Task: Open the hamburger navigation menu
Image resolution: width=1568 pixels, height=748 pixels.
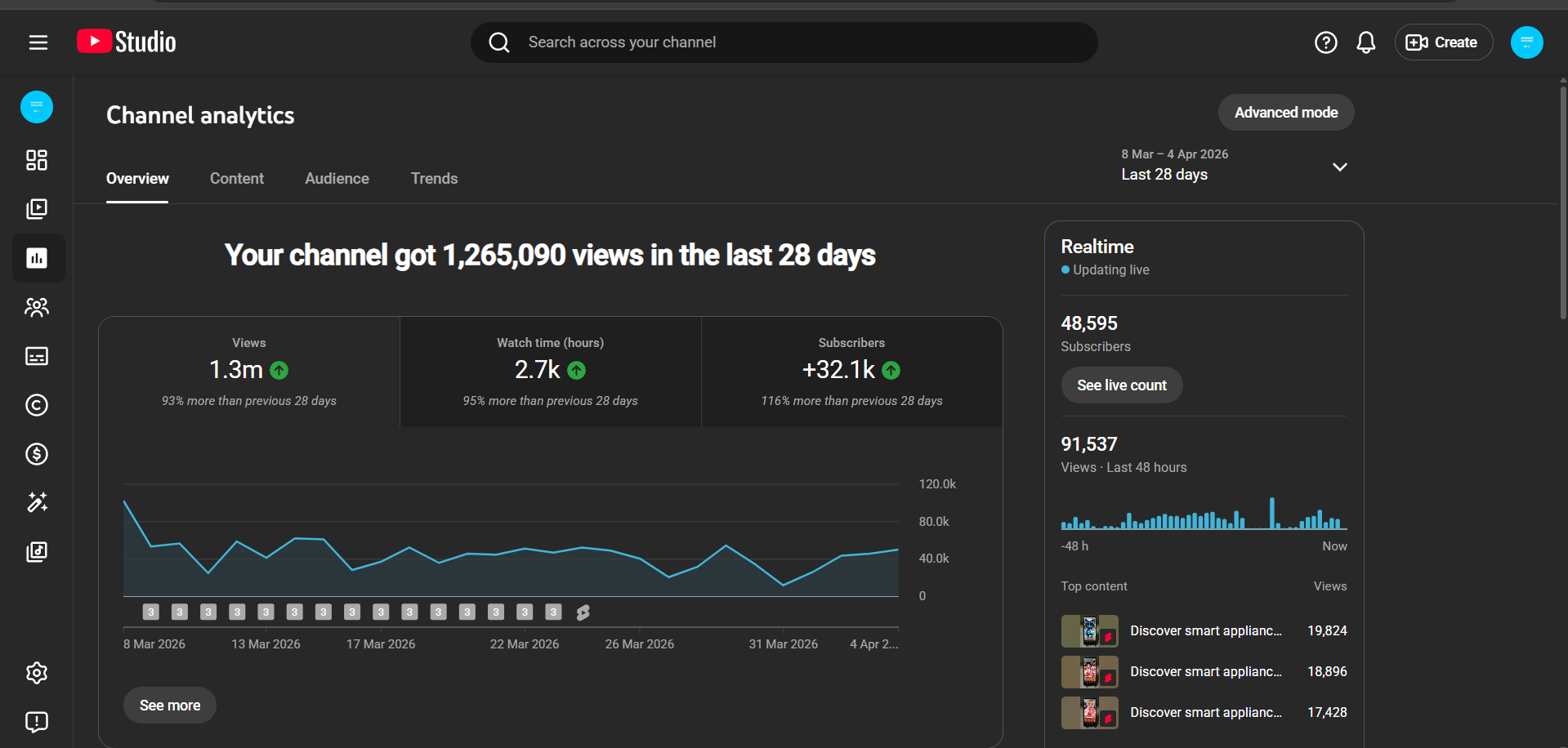Action: 38,42
